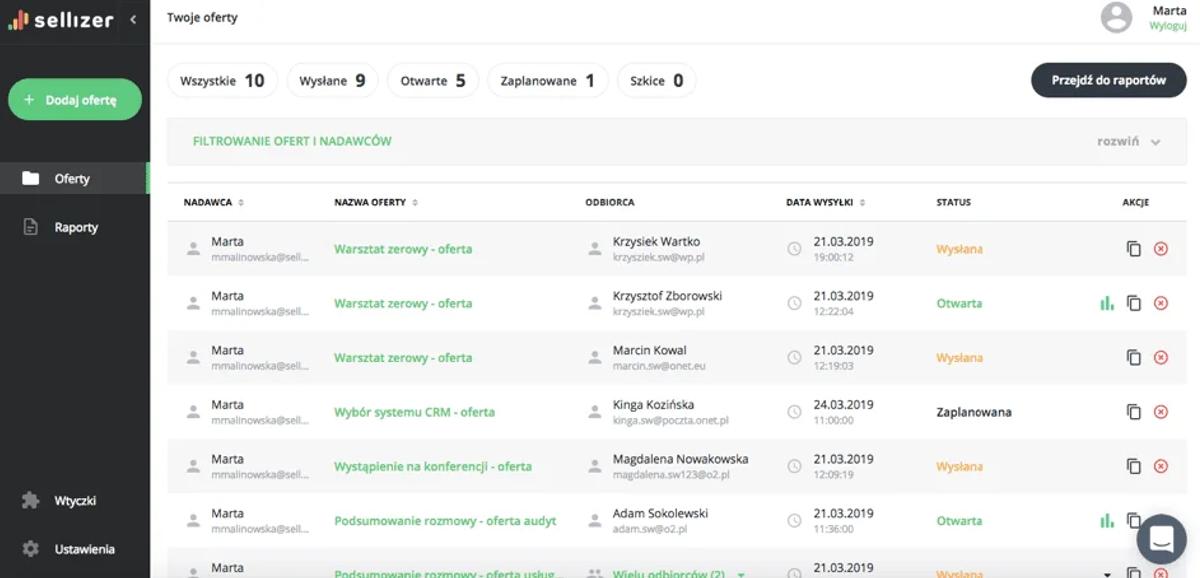
Task: Copy the Krzysiek Wartko offer
Action: point(1134,249)
